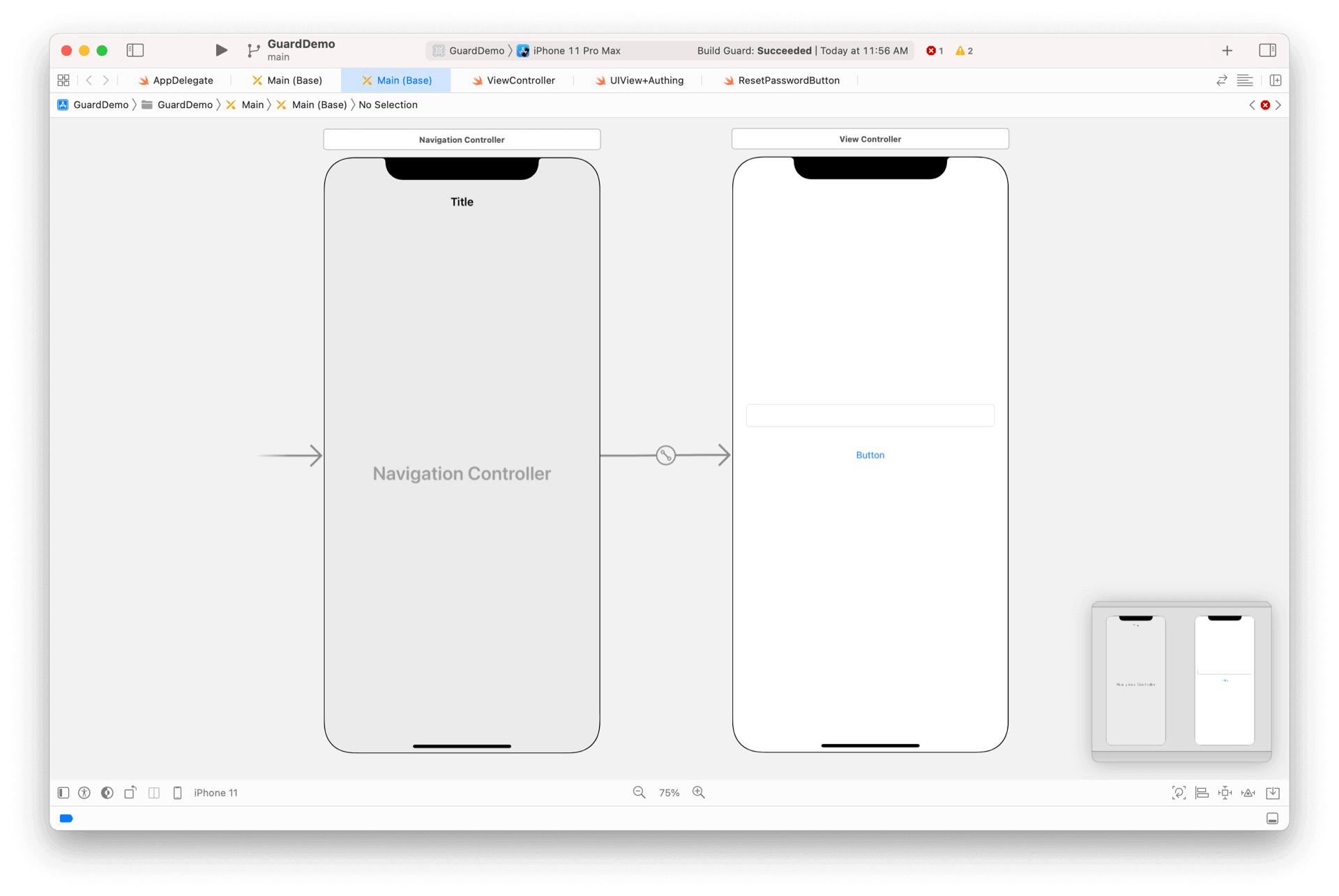
Task: Open the Align constraints popup
Action: [x=1202, y=793]
